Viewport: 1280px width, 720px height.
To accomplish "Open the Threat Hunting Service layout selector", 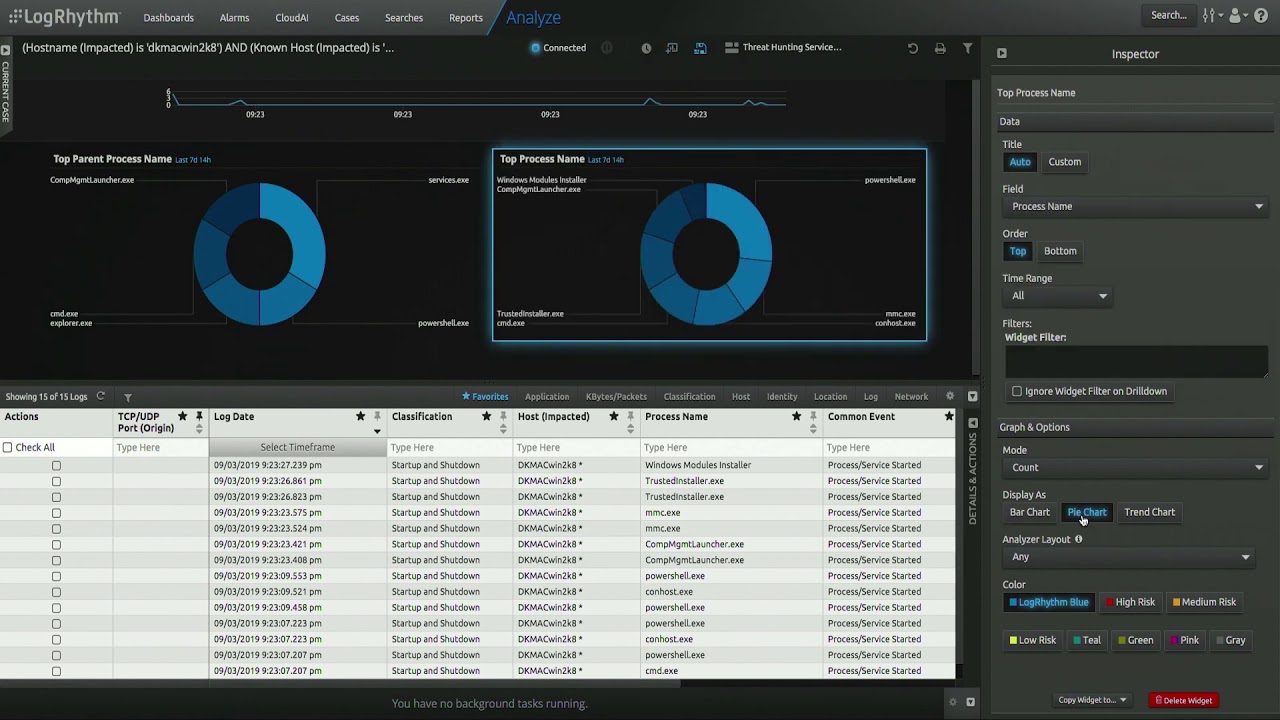I will coord(783,47).
